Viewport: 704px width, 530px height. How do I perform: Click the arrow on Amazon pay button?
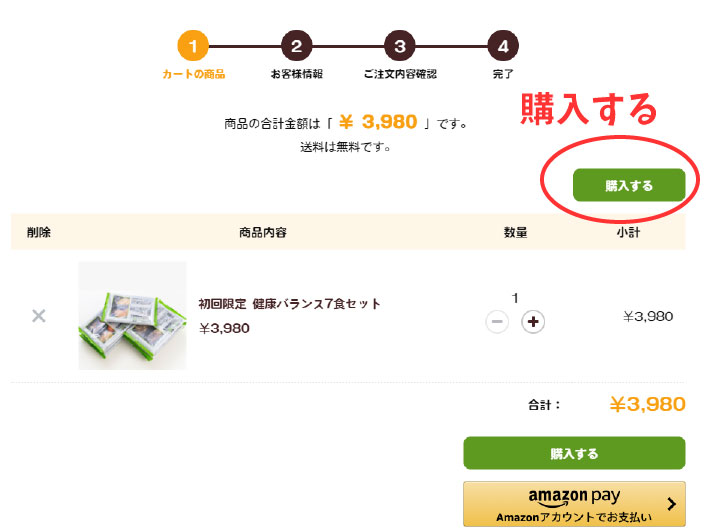(x=672, y=504)
